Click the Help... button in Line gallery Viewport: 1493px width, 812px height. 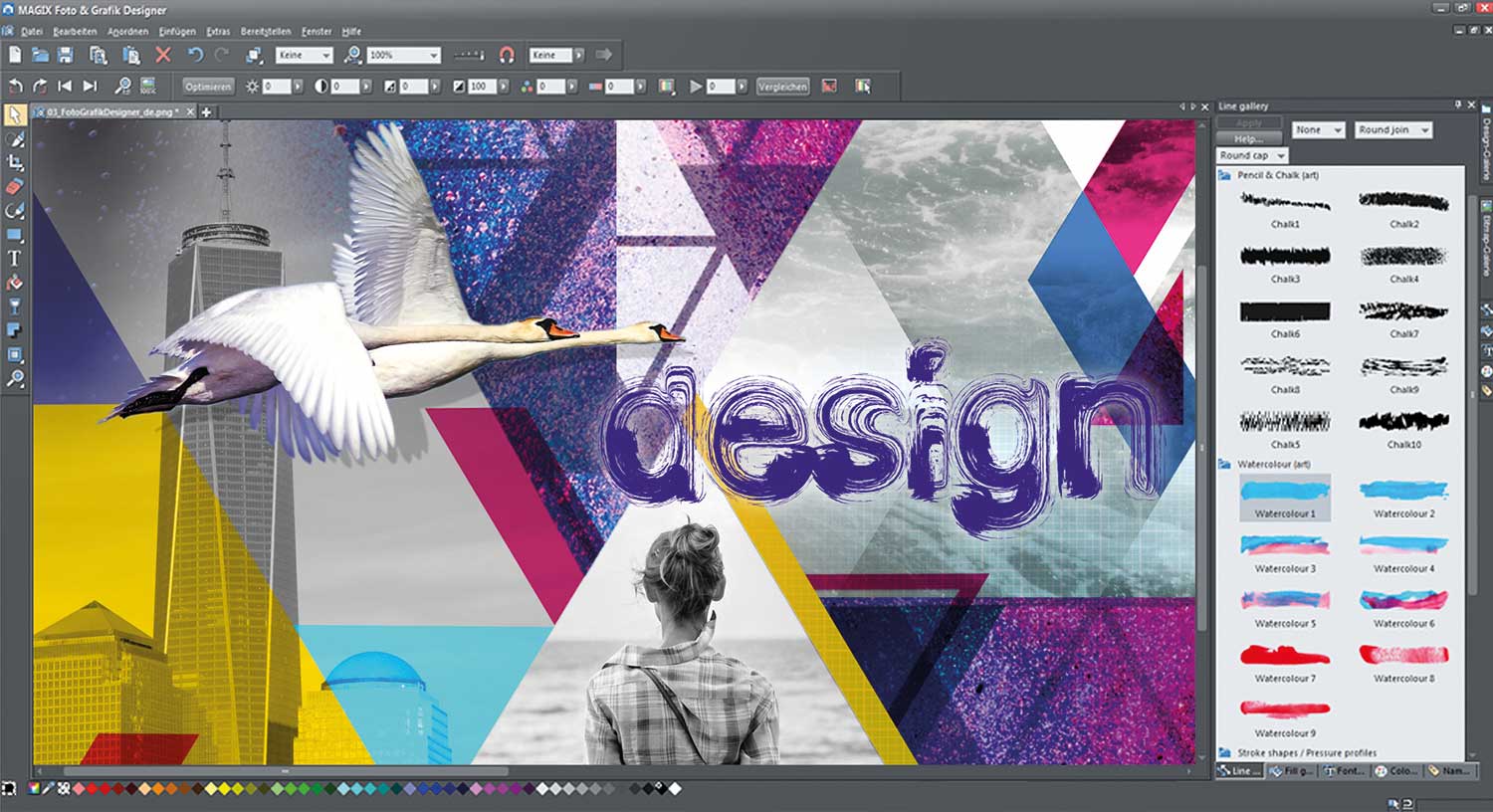click(1249, 139)
